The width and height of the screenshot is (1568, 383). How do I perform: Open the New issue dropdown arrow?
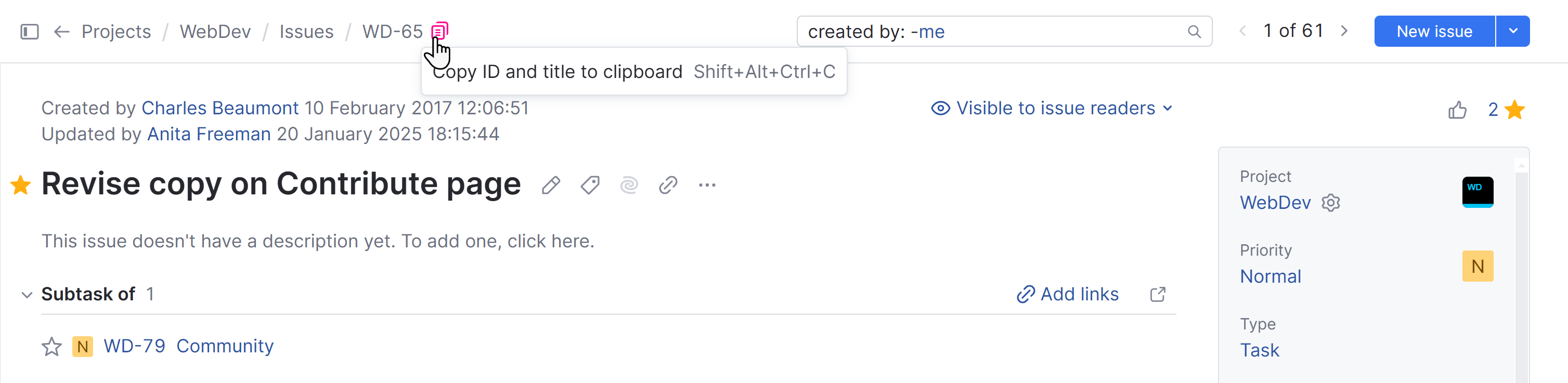click(1512, 31)
